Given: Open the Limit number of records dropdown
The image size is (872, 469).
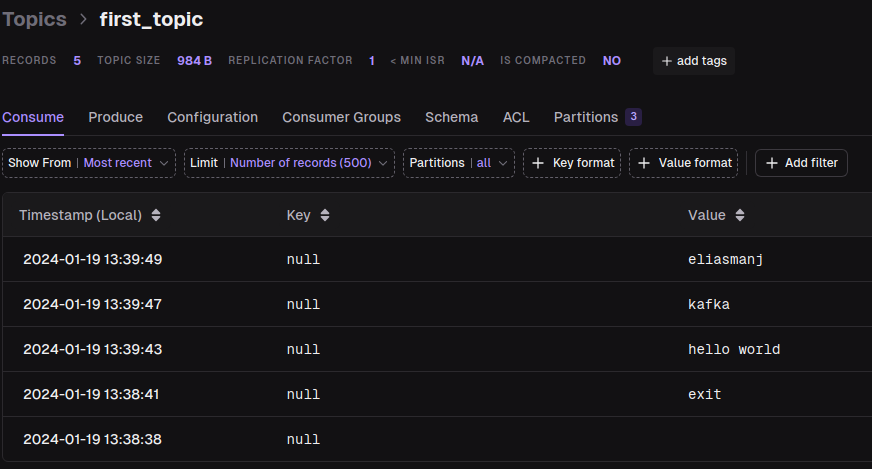Looking at the screenshot, I should point(289,163).
